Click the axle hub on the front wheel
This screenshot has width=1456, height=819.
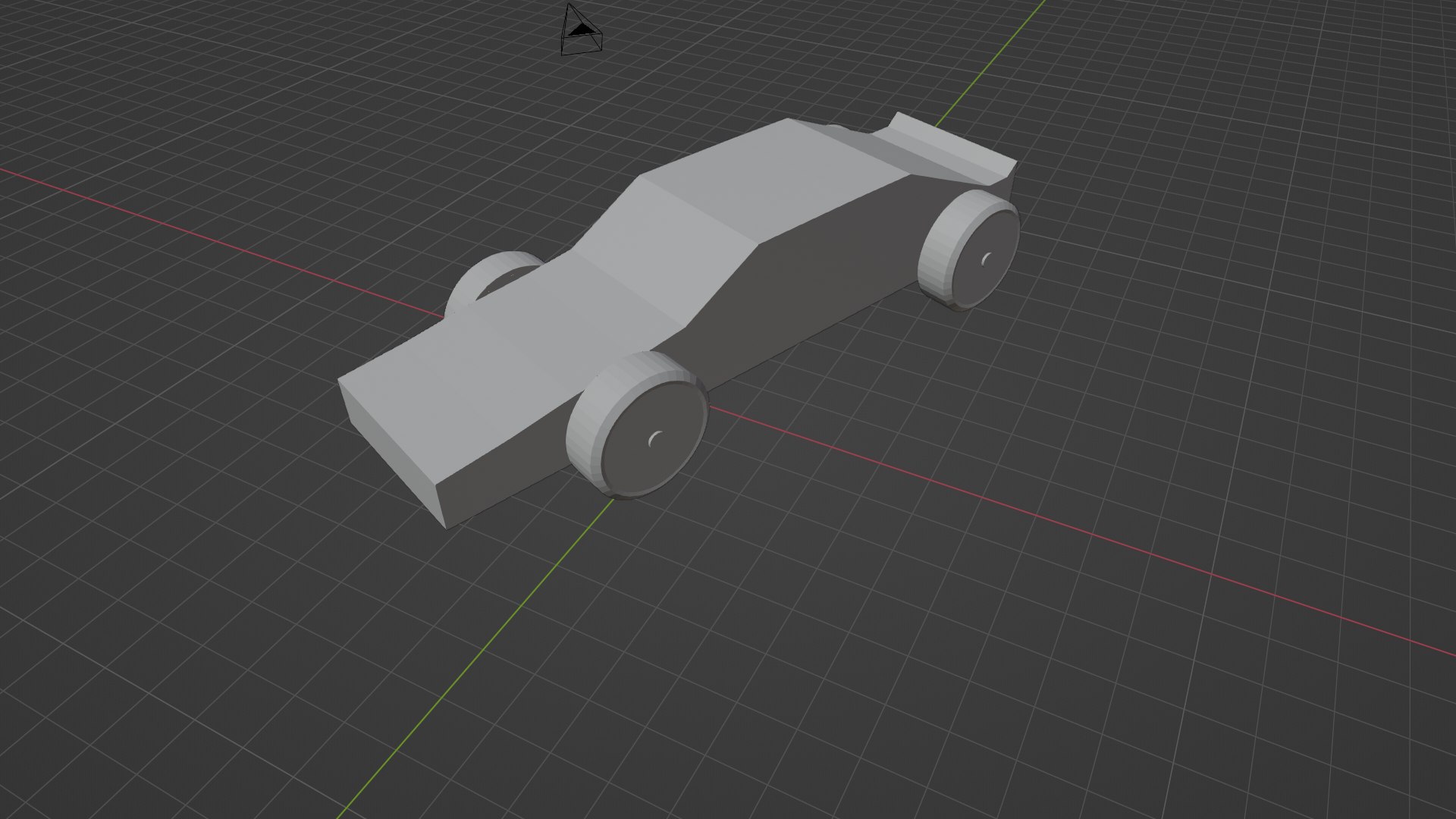point(657,440)
